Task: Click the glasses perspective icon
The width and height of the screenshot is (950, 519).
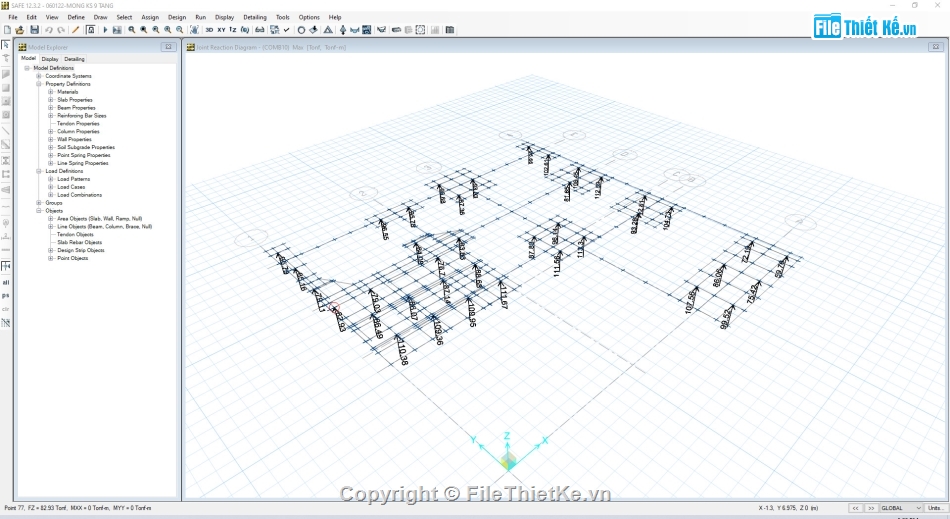Action: point(259,30)
